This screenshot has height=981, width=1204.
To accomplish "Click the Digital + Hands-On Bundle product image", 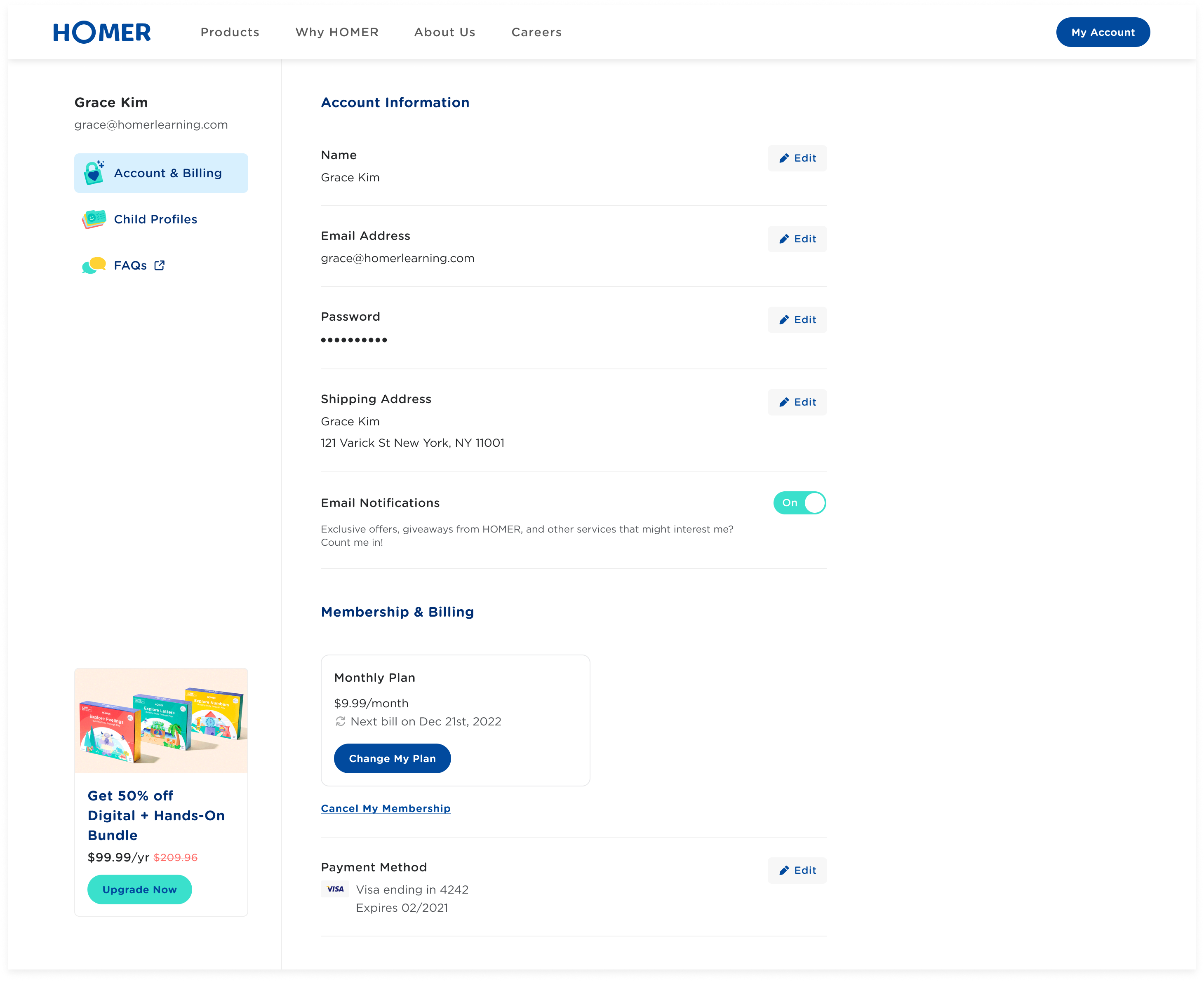I will pyautogui.click(x=160, y=720).
